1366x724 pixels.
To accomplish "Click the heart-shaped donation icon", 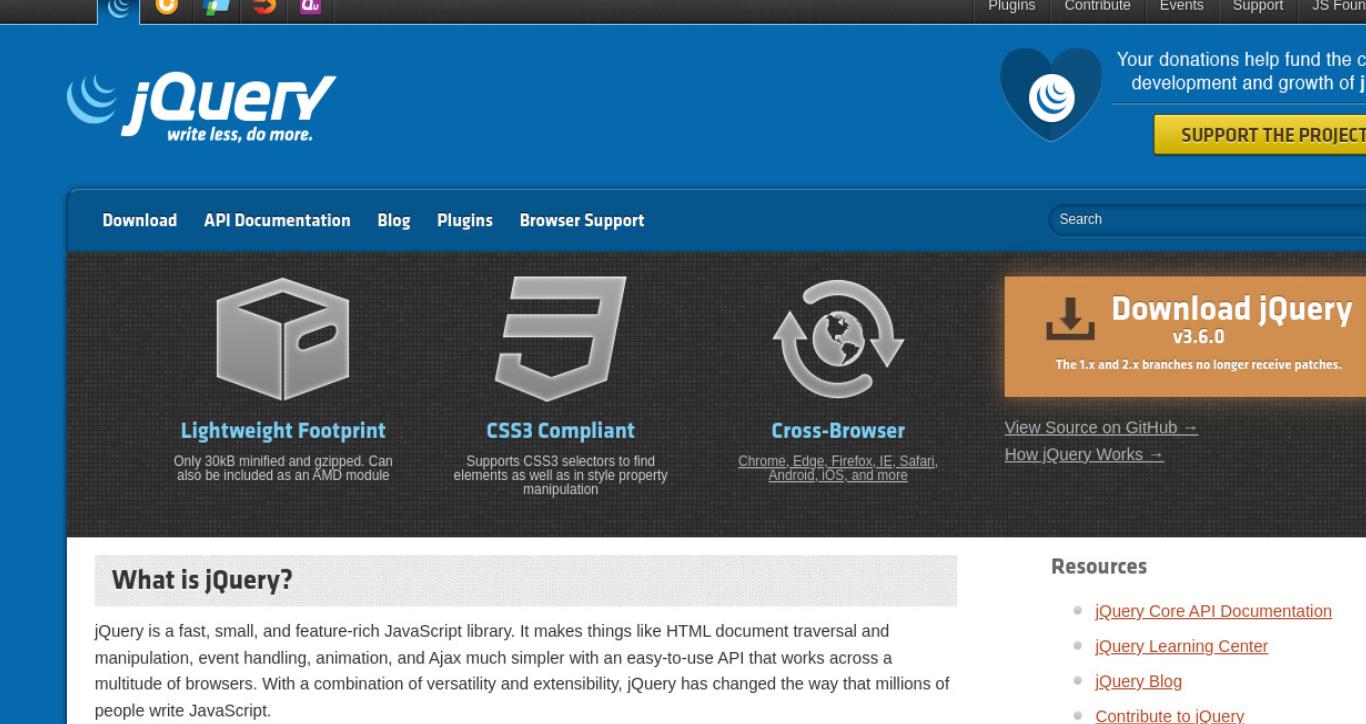I will 1051,94.
